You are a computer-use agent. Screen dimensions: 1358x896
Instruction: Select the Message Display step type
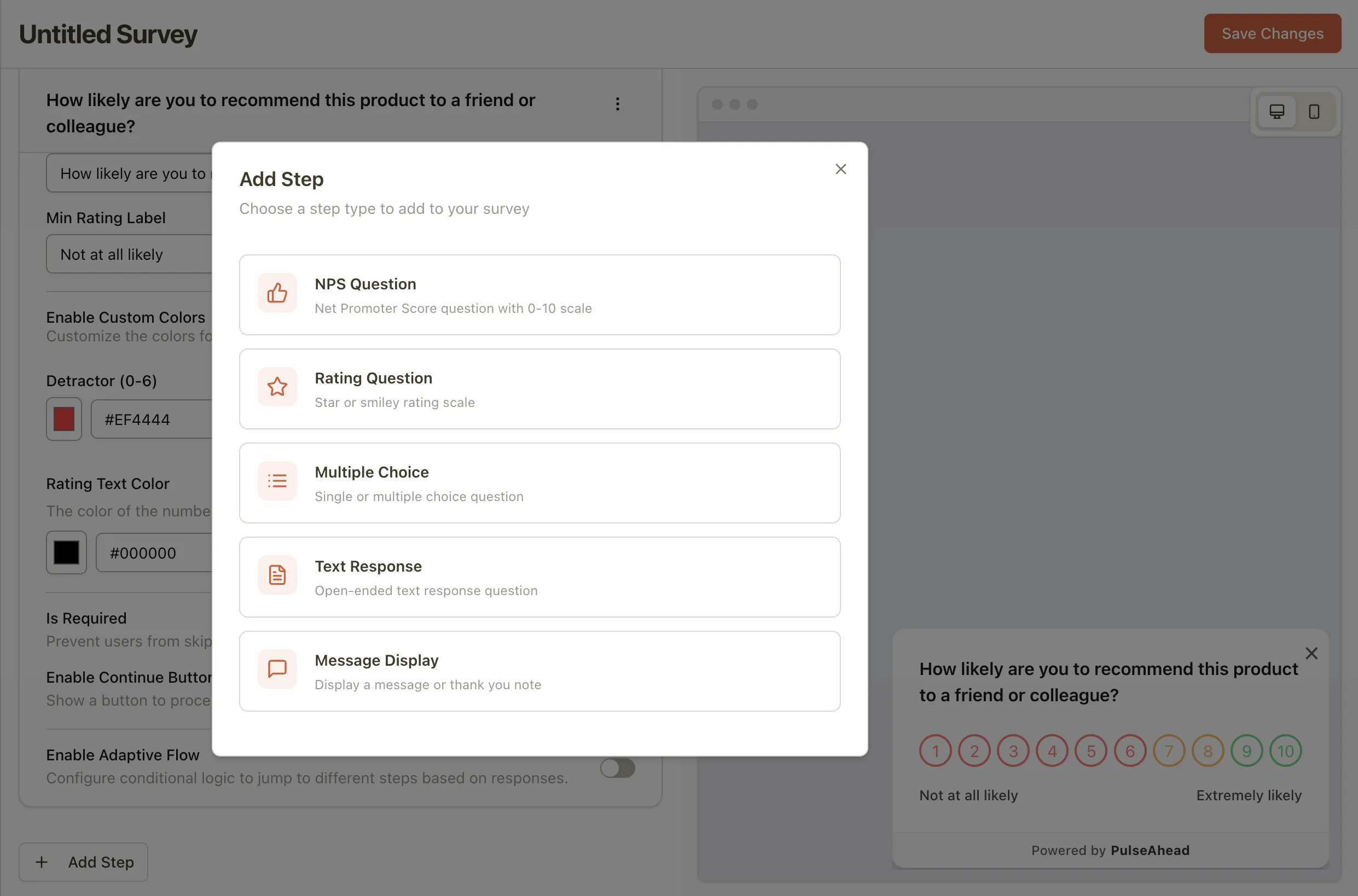point(539,671)
